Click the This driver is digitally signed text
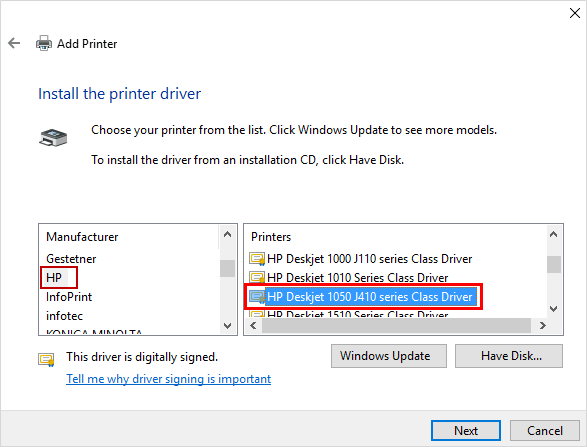 point(142,357)
